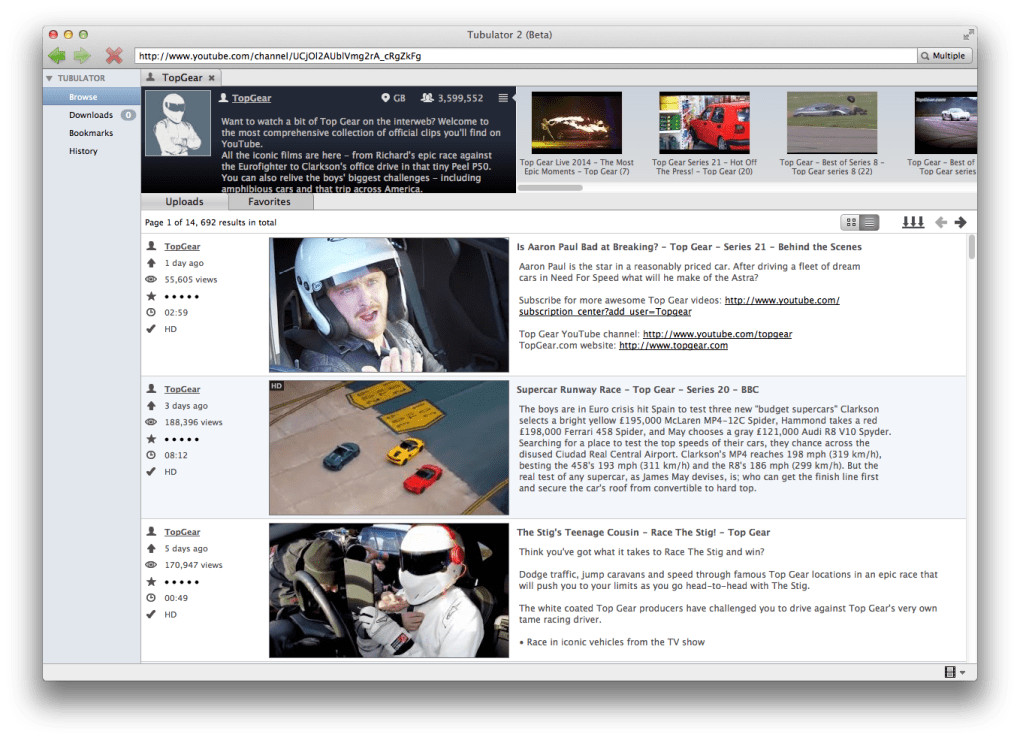Screen dimensions: 1020x740
Task: Open the channel header menu icon
Action: pyautogui.click(x=503, y=98)
